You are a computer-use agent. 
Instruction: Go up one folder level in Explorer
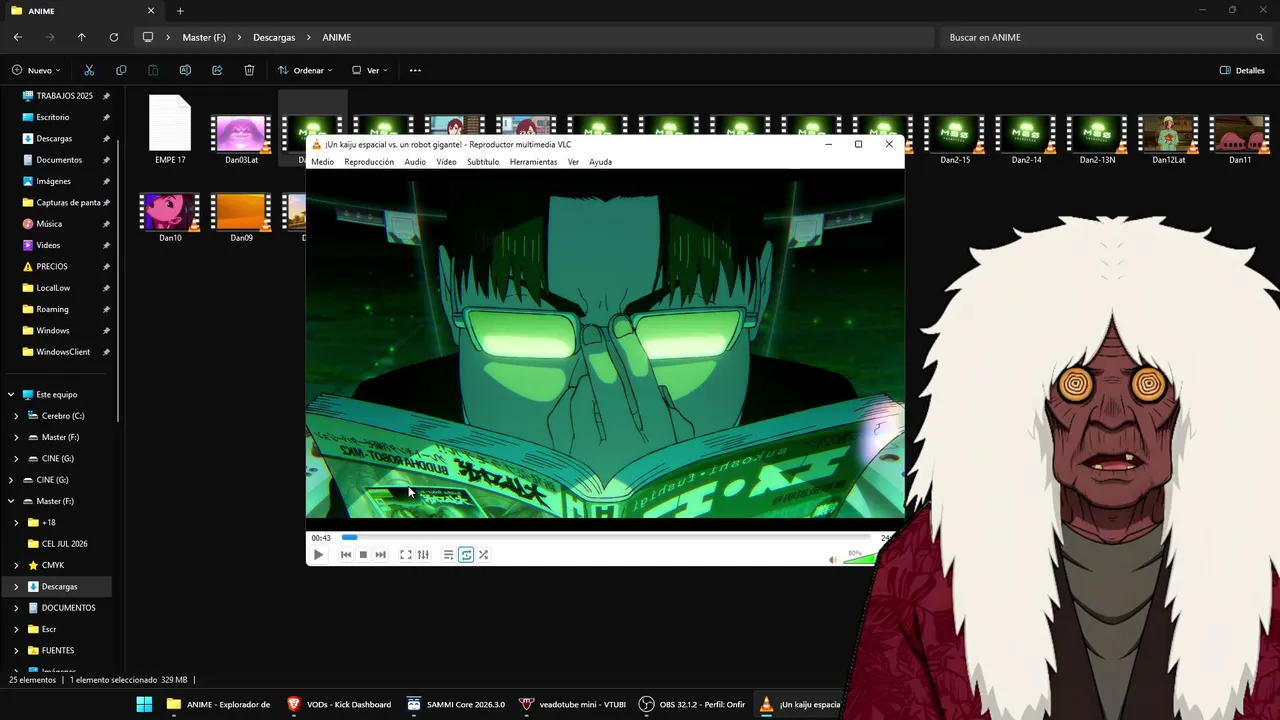pyautogui.click(x=82, y=37)
